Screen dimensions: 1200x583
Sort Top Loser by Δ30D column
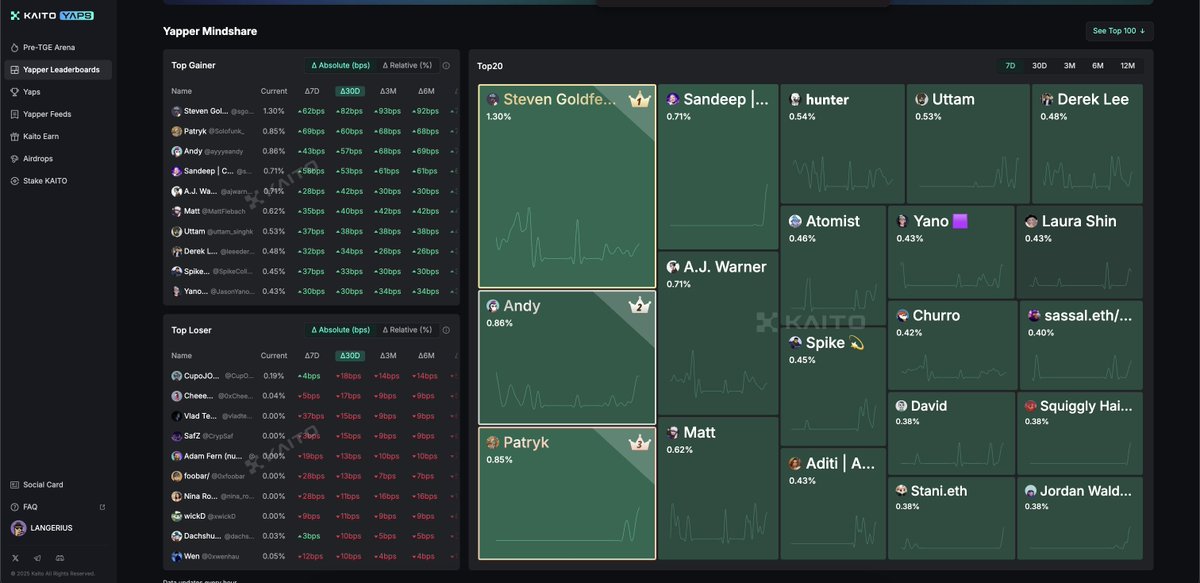350,355
